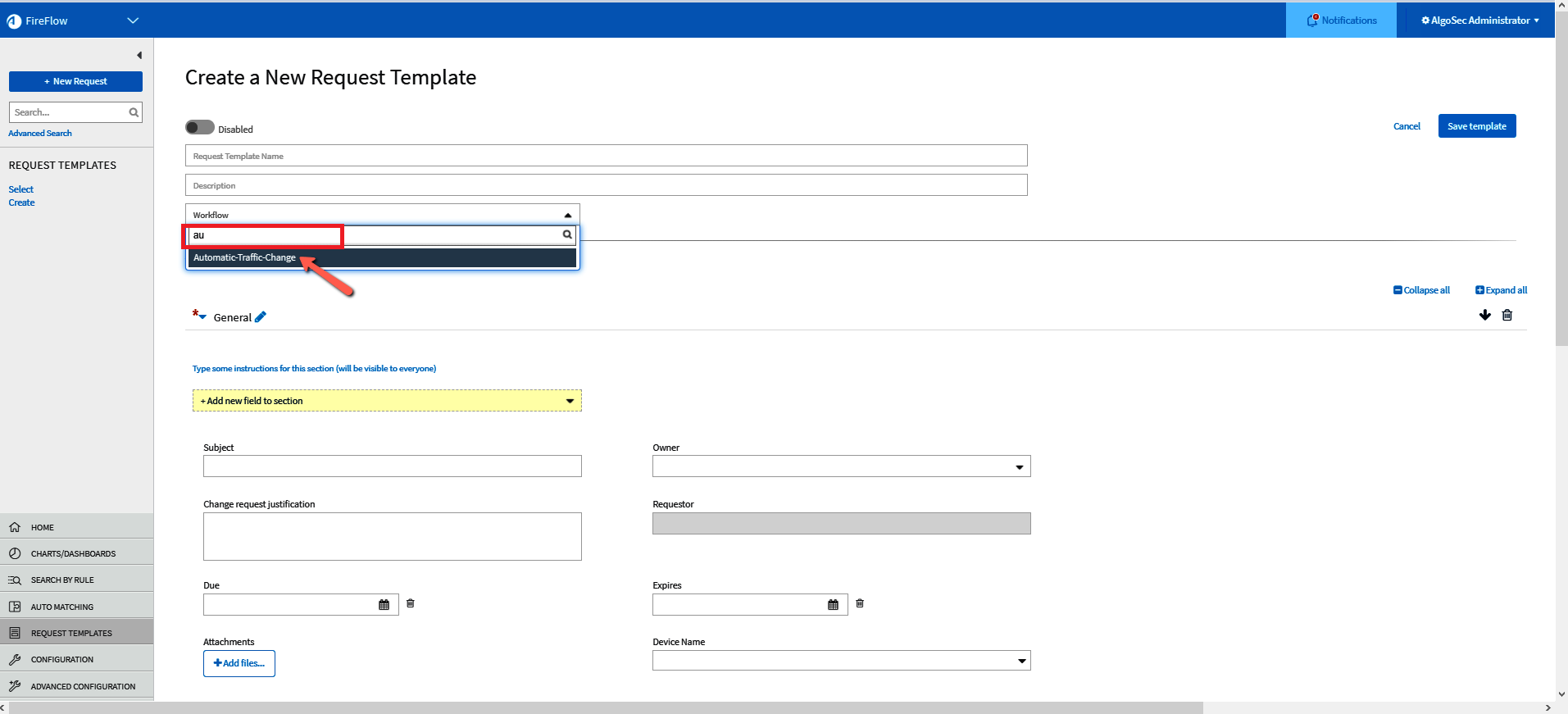Image resolution: width=1568 pixels, height=714 pixels.
Task: Go to Charts/Dashboards in sidebar
Action: 73,554
